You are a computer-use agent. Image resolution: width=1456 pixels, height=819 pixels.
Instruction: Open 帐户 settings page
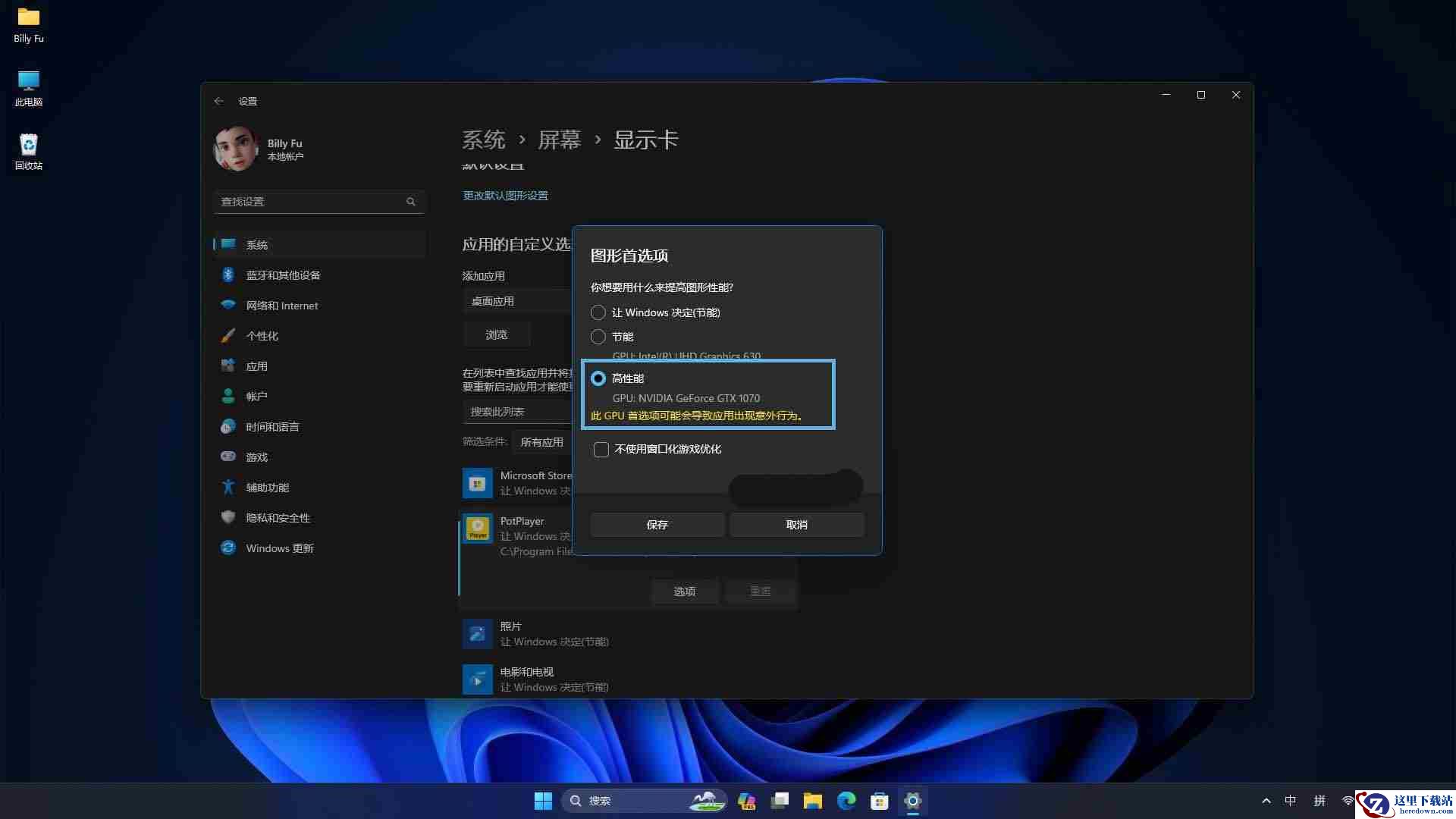point(319,397)
